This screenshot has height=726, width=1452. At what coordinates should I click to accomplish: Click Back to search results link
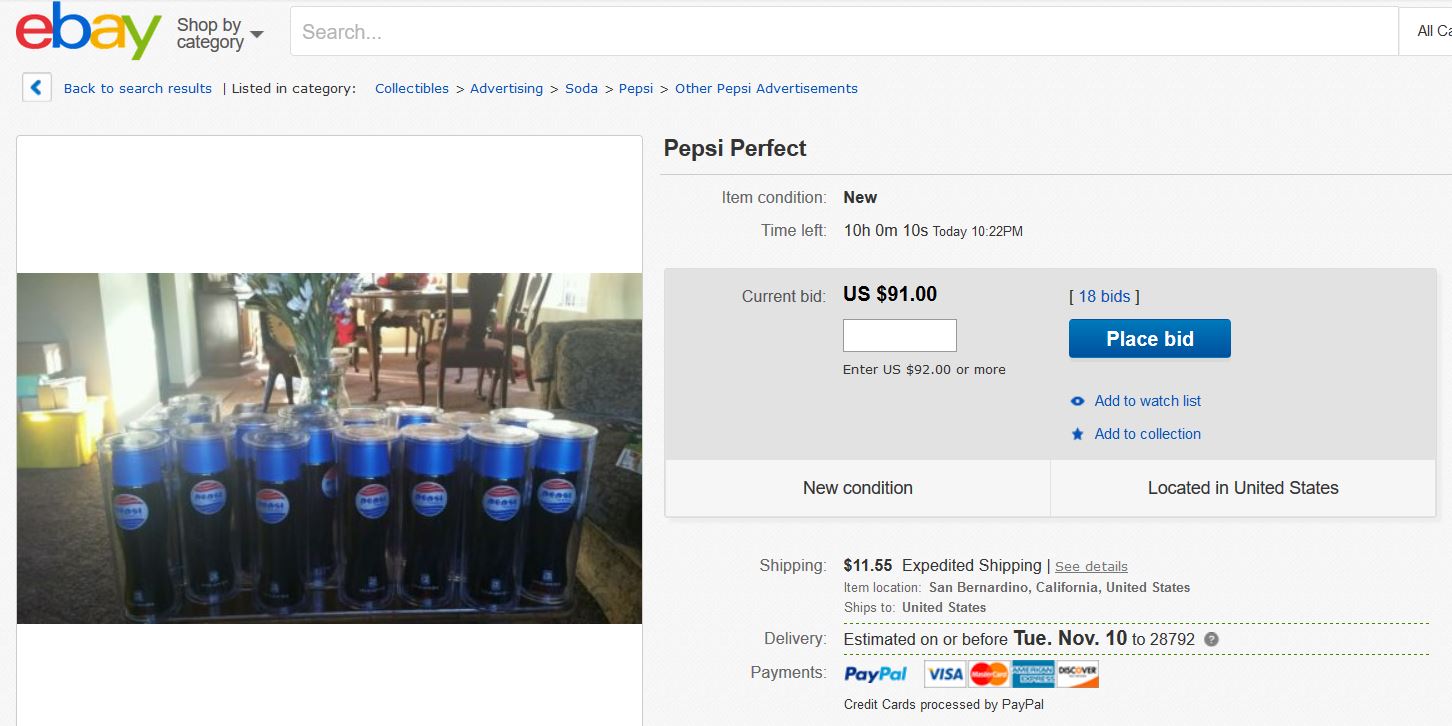pos(137,88)
